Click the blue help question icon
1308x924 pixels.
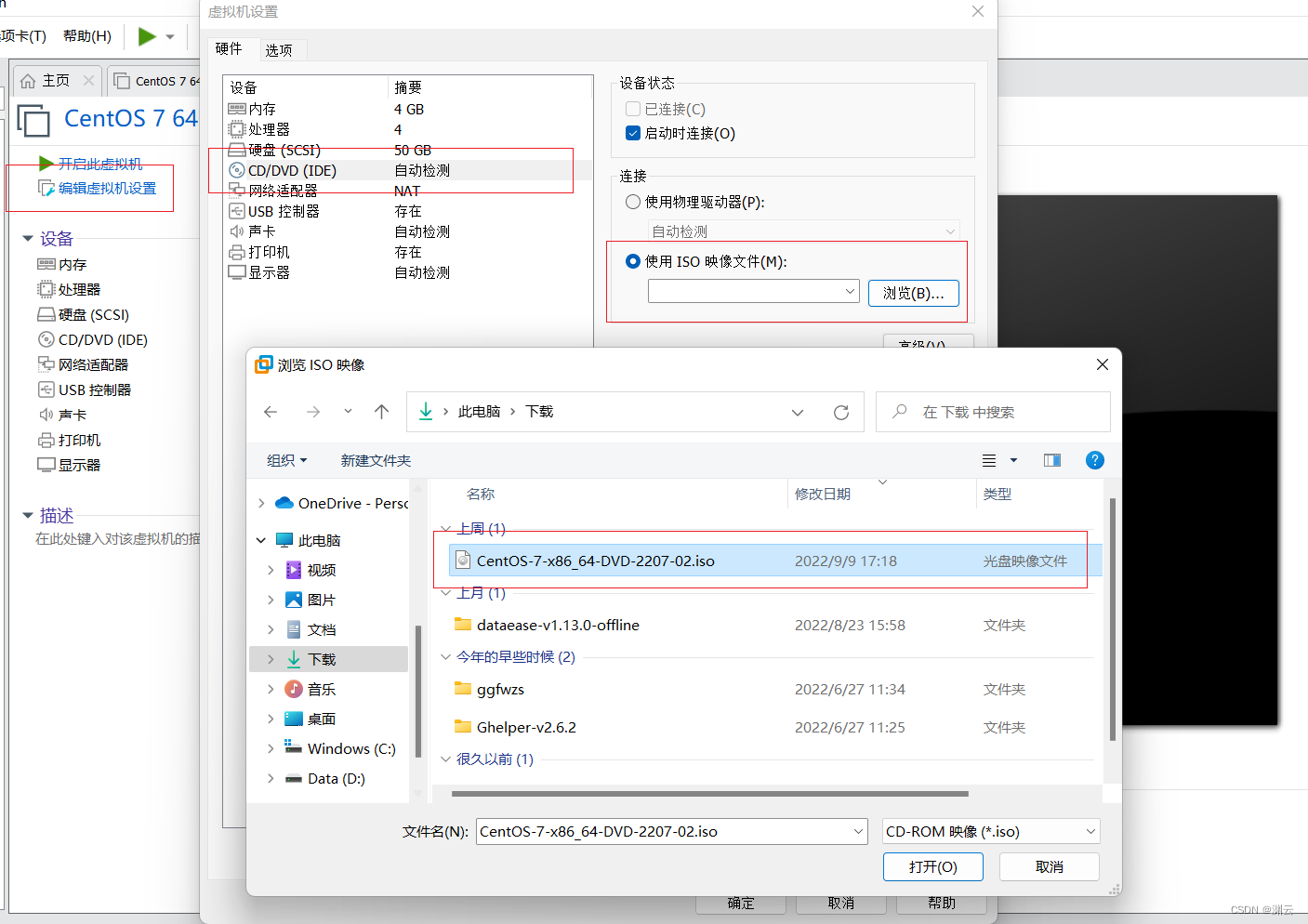[1095, 460]
